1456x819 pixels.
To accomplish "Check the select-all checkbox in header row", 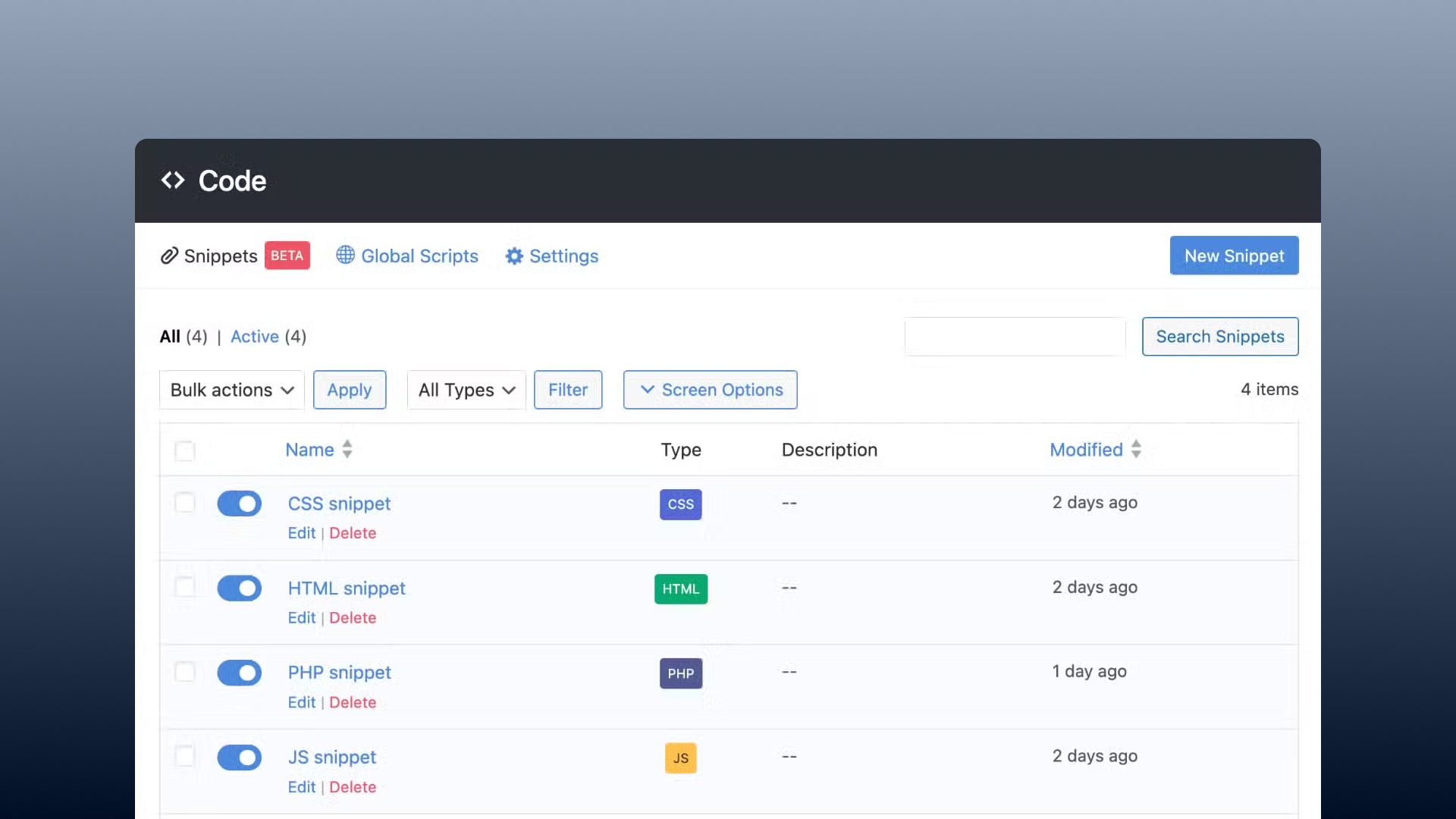I will click(185, 451).
